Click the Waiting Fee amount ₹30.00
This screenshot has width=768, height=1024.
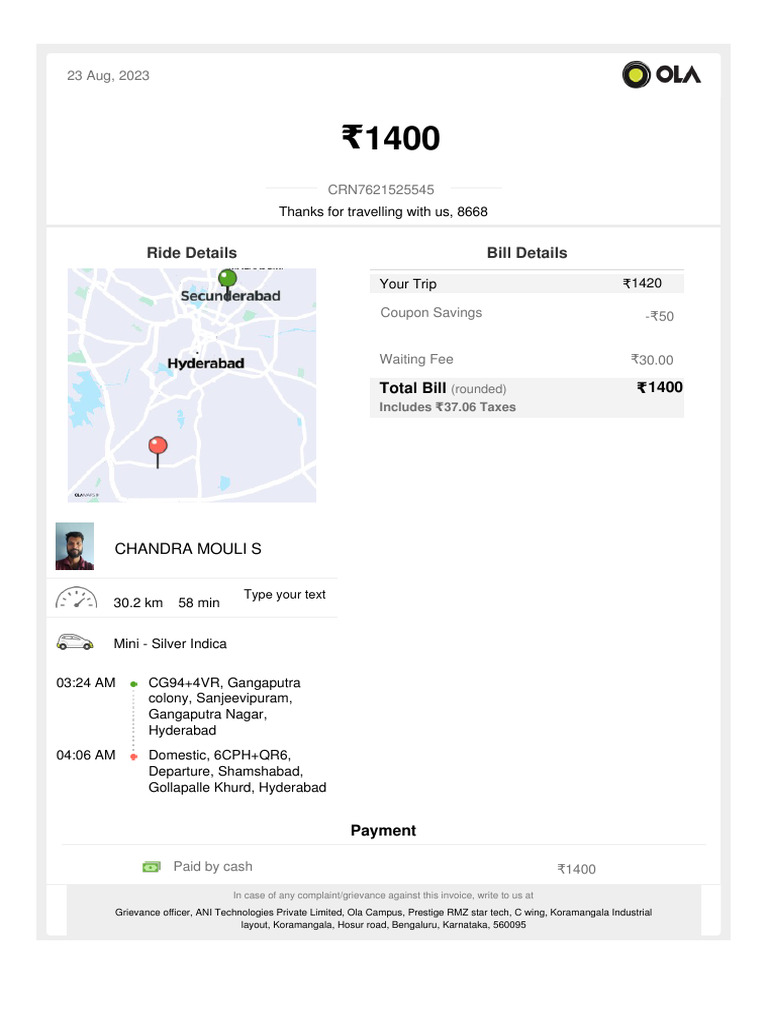point(652,360)
